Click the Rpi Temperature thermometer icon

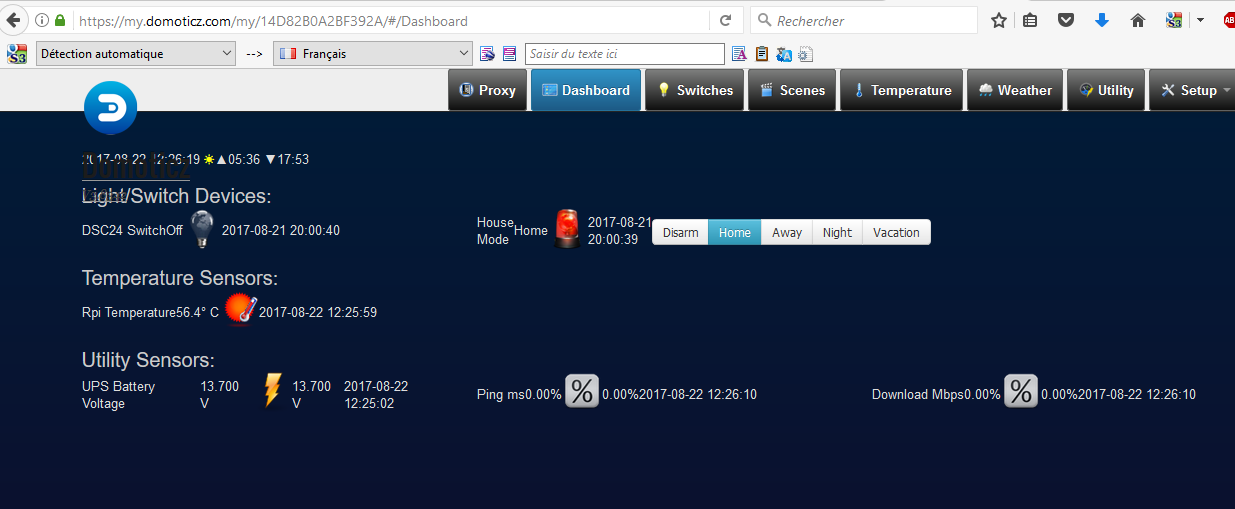coord(241,310)
